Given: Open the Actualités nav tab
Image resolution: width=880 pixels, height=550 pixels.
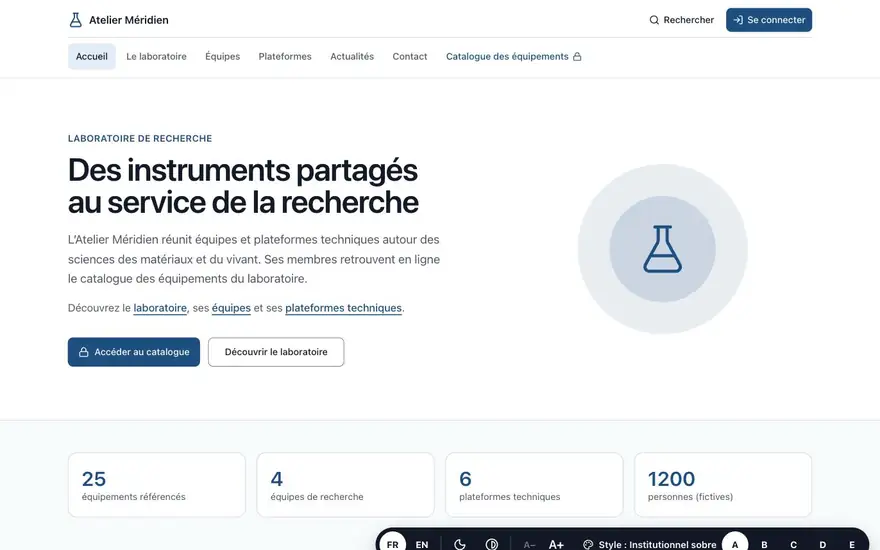Looking at the screenshot, I should tap(352, 57).
